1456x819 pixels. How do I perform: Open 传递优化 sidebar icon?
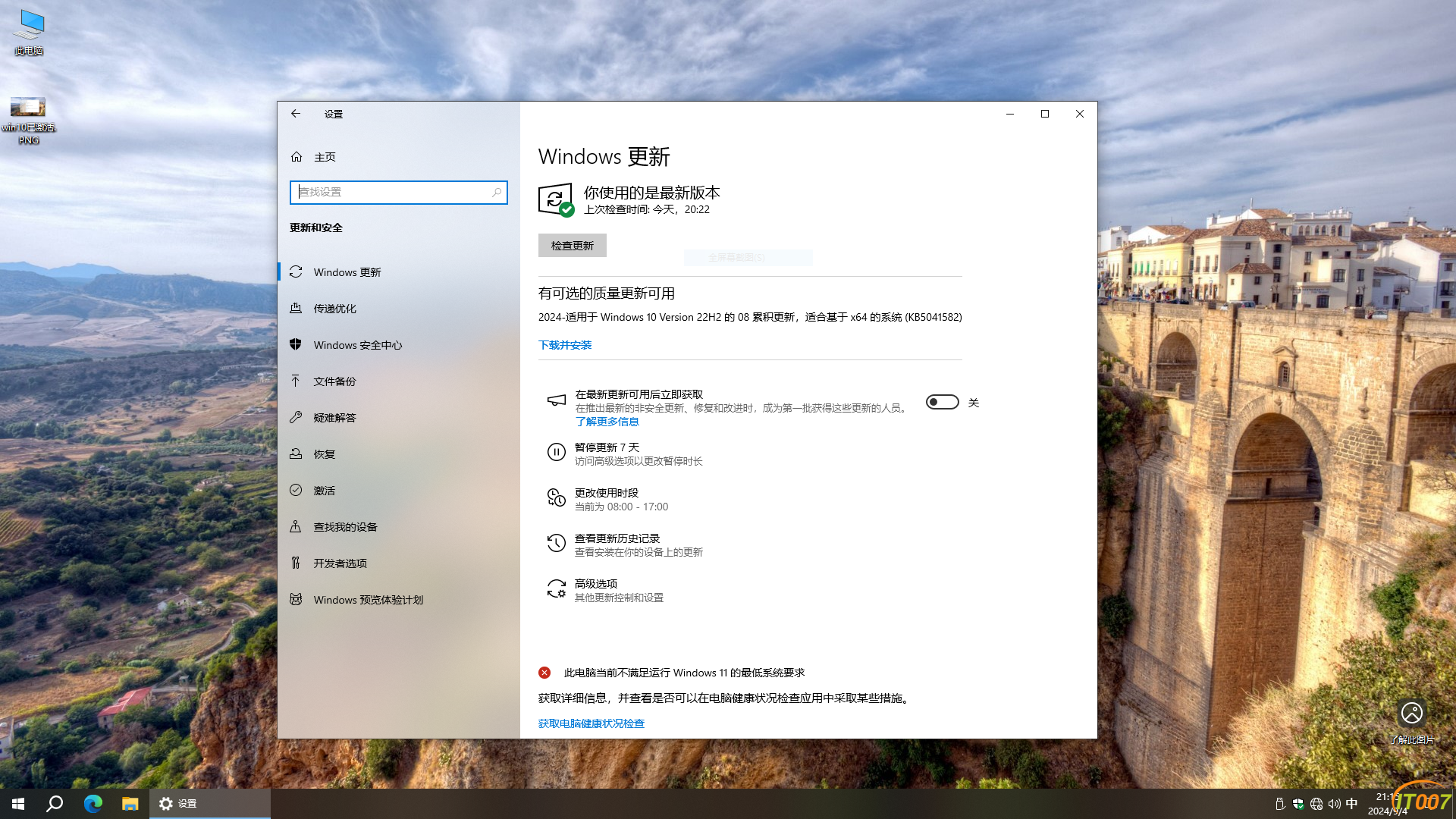(x=296, y=309)
